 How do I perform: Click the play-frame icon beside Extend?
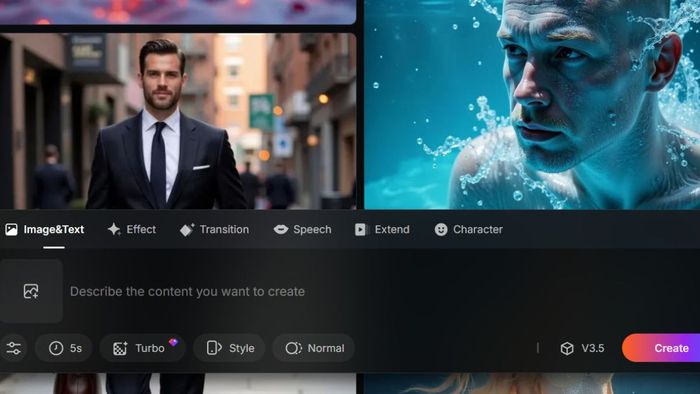[361, 229]
